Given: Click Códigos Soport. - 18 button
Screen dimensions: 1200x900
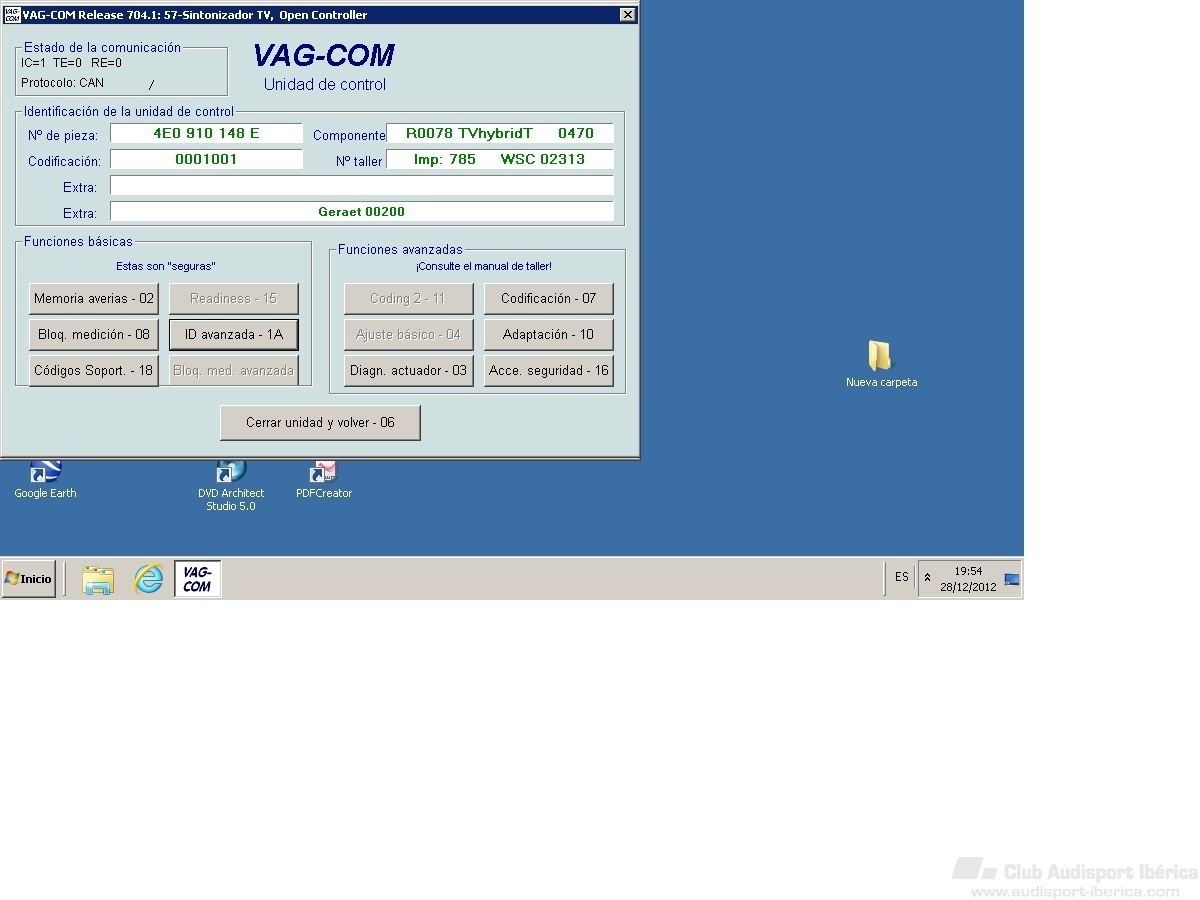Looking at the screenshot, I should [94, 371].
